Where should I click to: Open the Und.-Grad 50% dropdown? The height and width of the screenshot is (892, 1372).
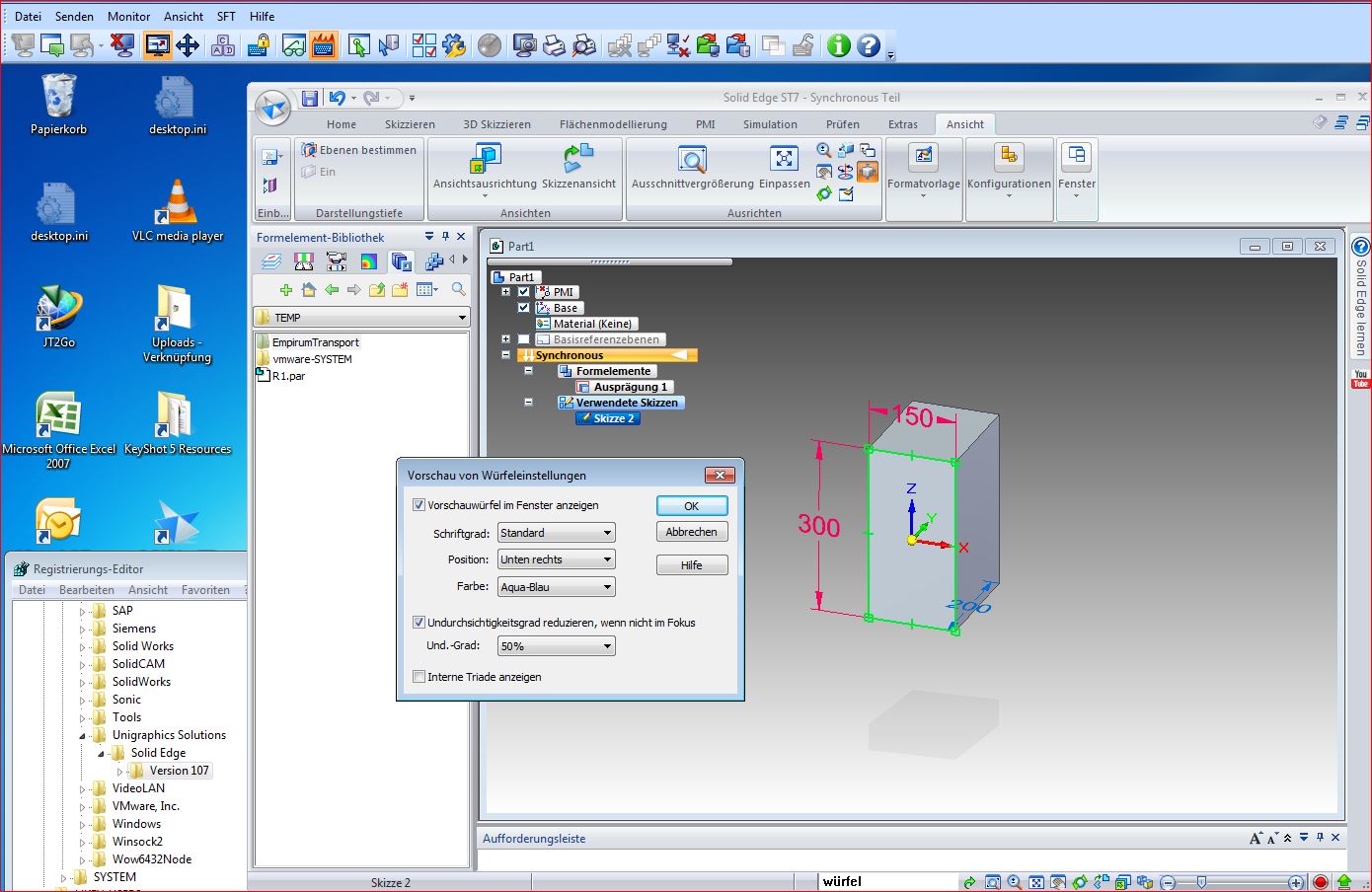tap(557, 646)
